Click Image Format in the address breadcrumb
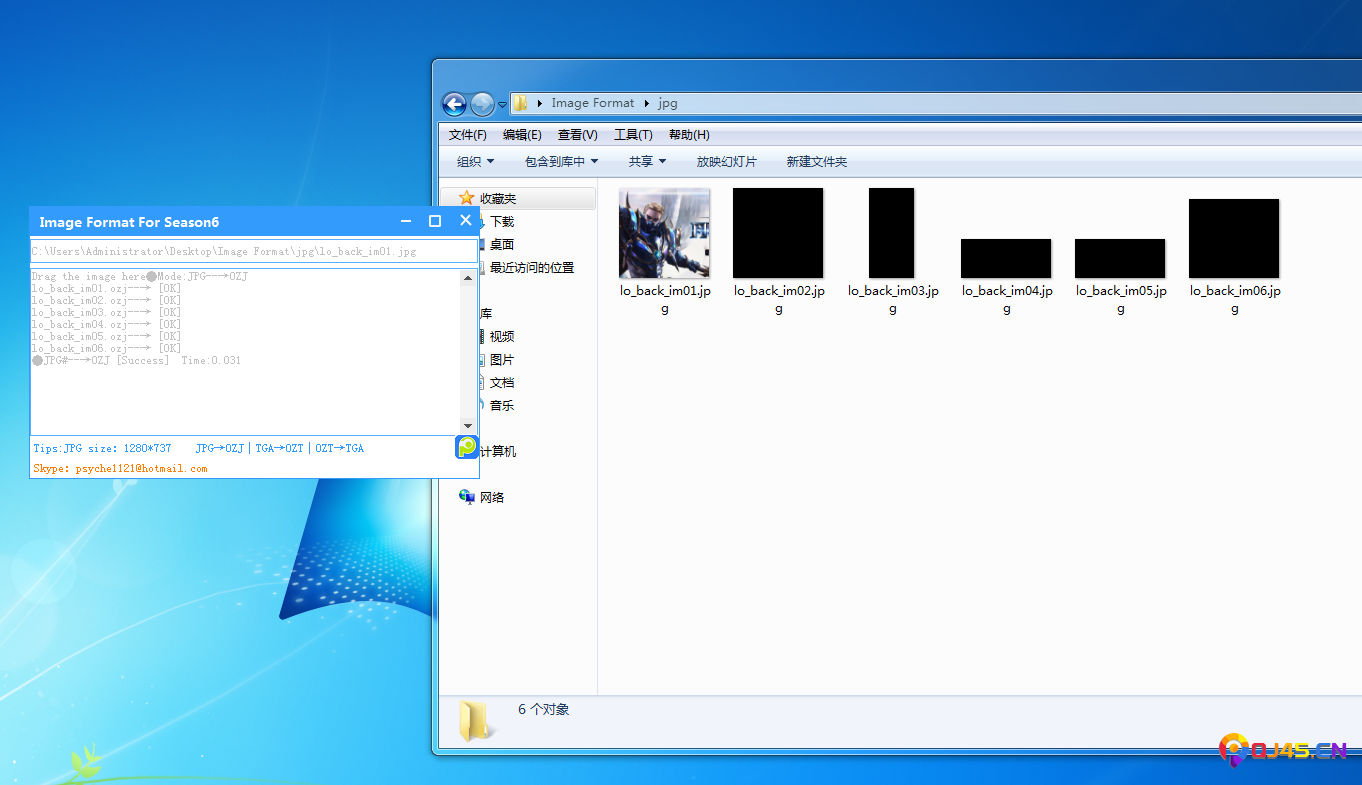The width and height of the screenshot is (1362, 785). point(593,103)
